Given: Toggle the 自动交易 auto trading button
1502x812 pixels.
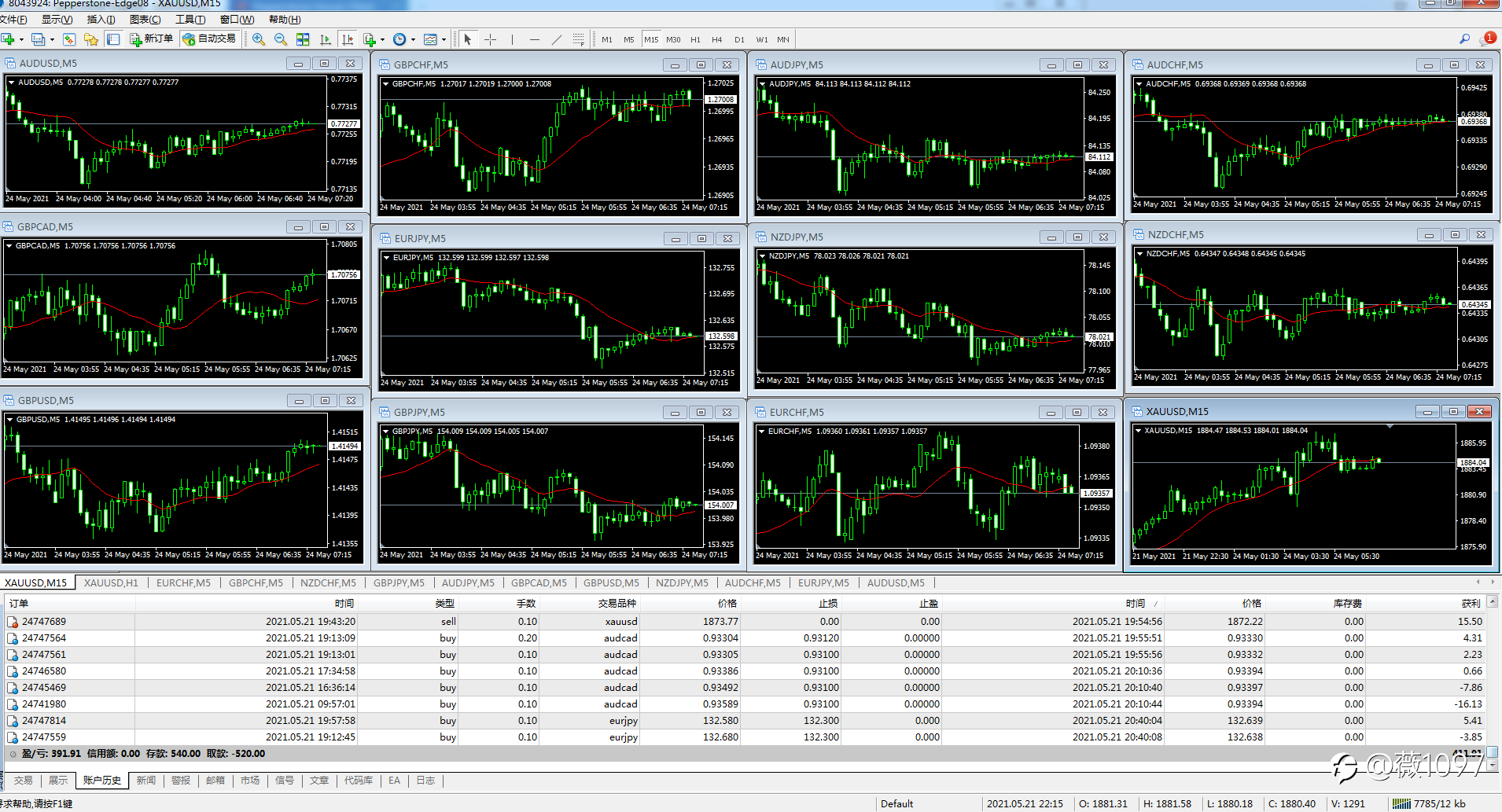Looking at the screenshot, I should (209, 39).
